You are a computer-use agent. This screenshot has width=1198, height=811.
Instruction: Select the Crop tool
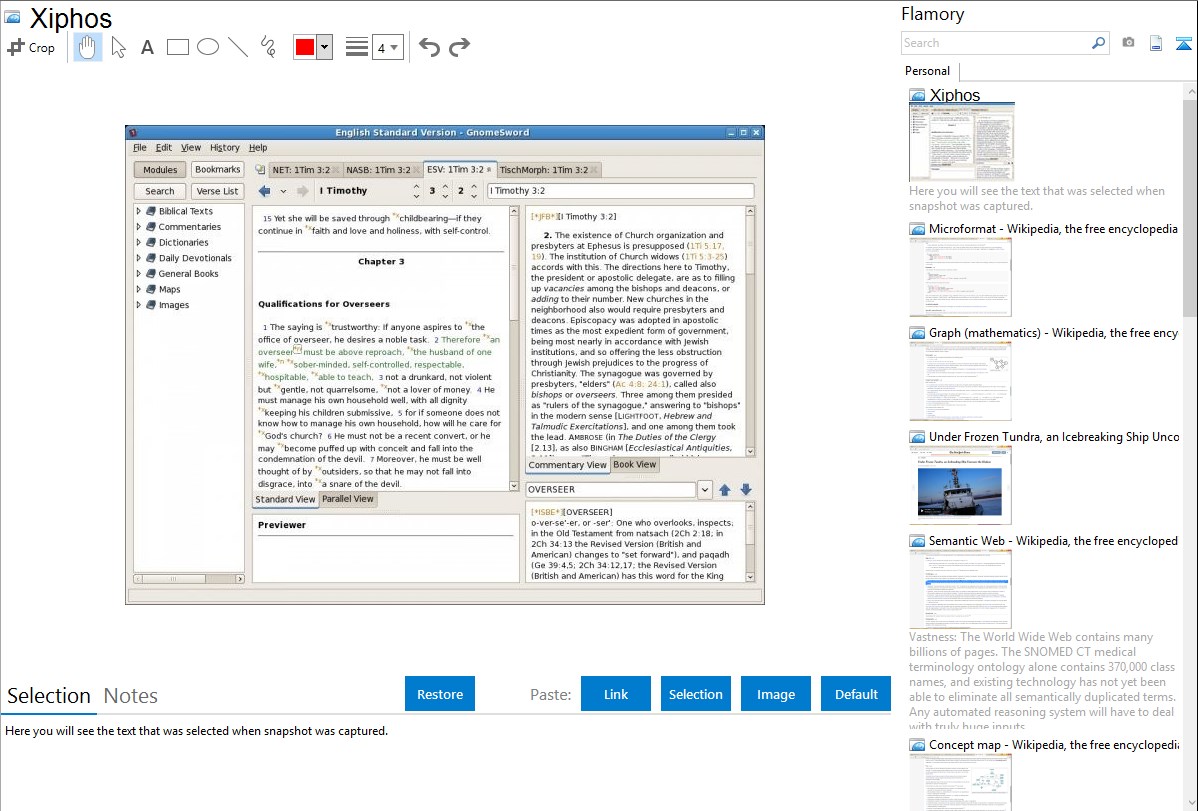coord(31,47)
